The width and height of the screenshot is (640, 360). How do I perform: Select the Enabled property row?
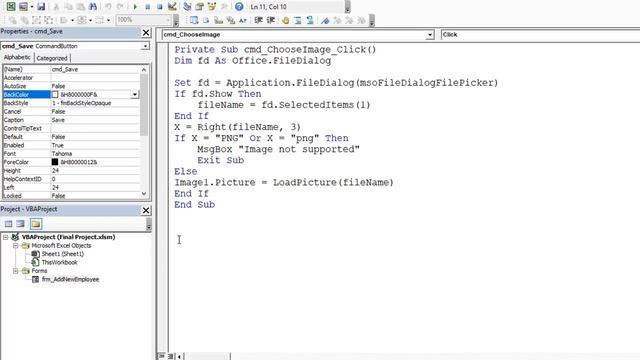71,145
